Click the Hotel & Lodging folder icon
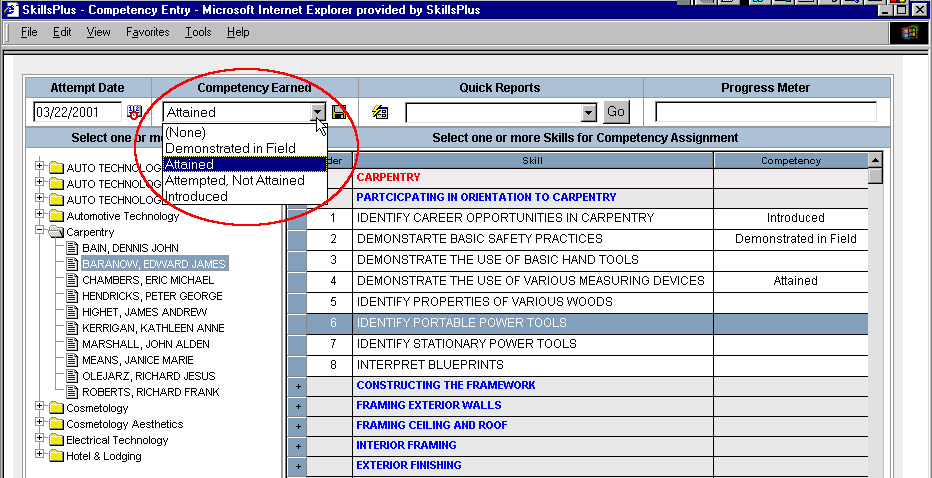The image size is (932, 478). click(57, 456)
